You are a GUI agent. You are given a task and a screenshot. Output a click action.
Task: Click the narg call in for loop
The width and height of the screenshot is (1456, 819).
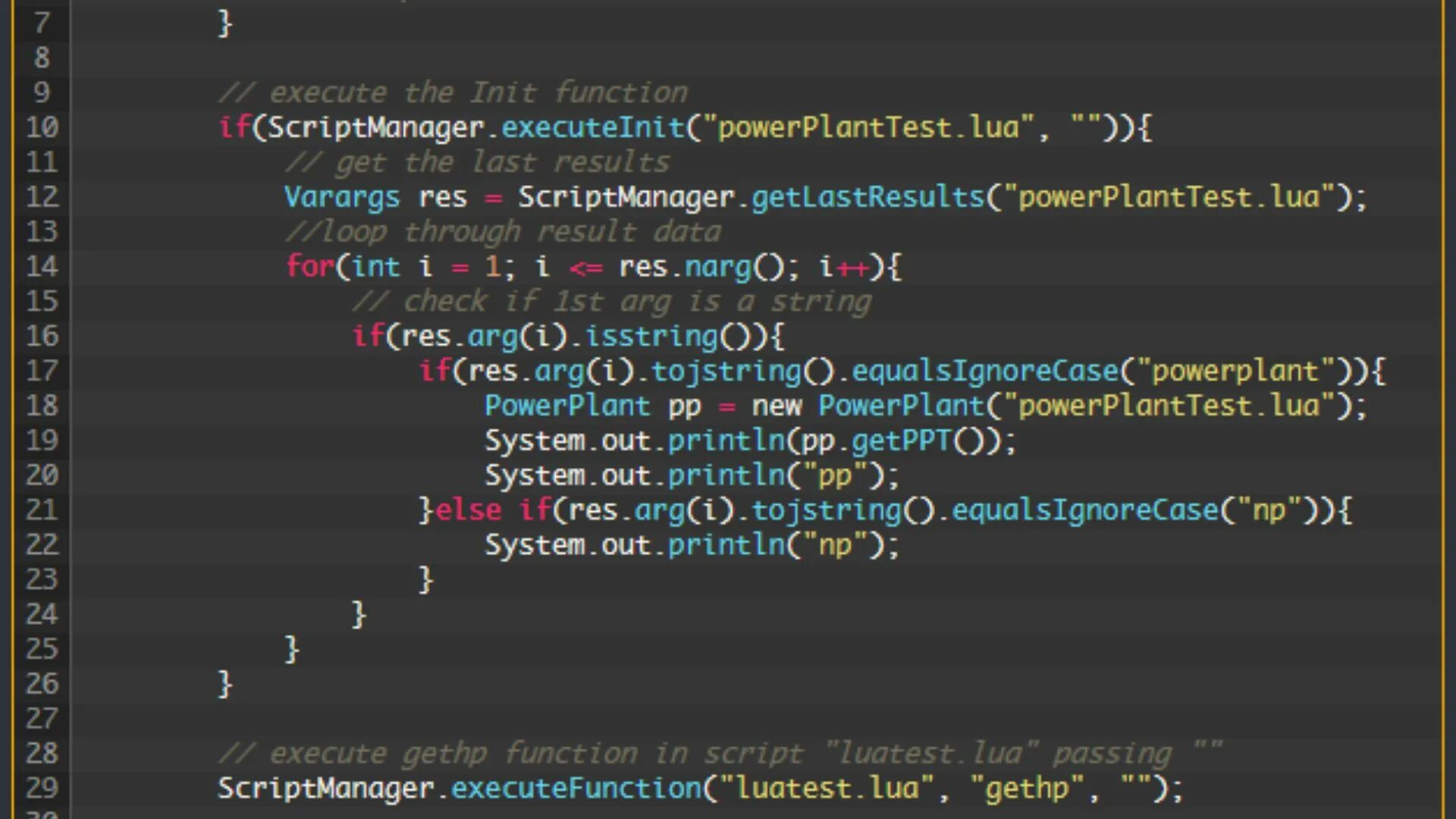coord(717,267)
